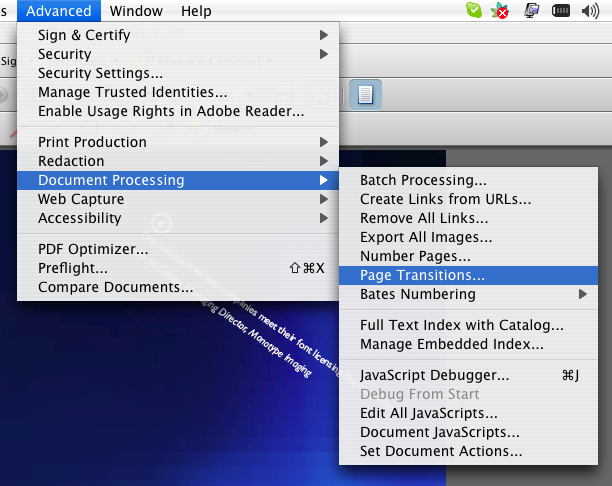Open Page Transitions...

tap(468, 276)
